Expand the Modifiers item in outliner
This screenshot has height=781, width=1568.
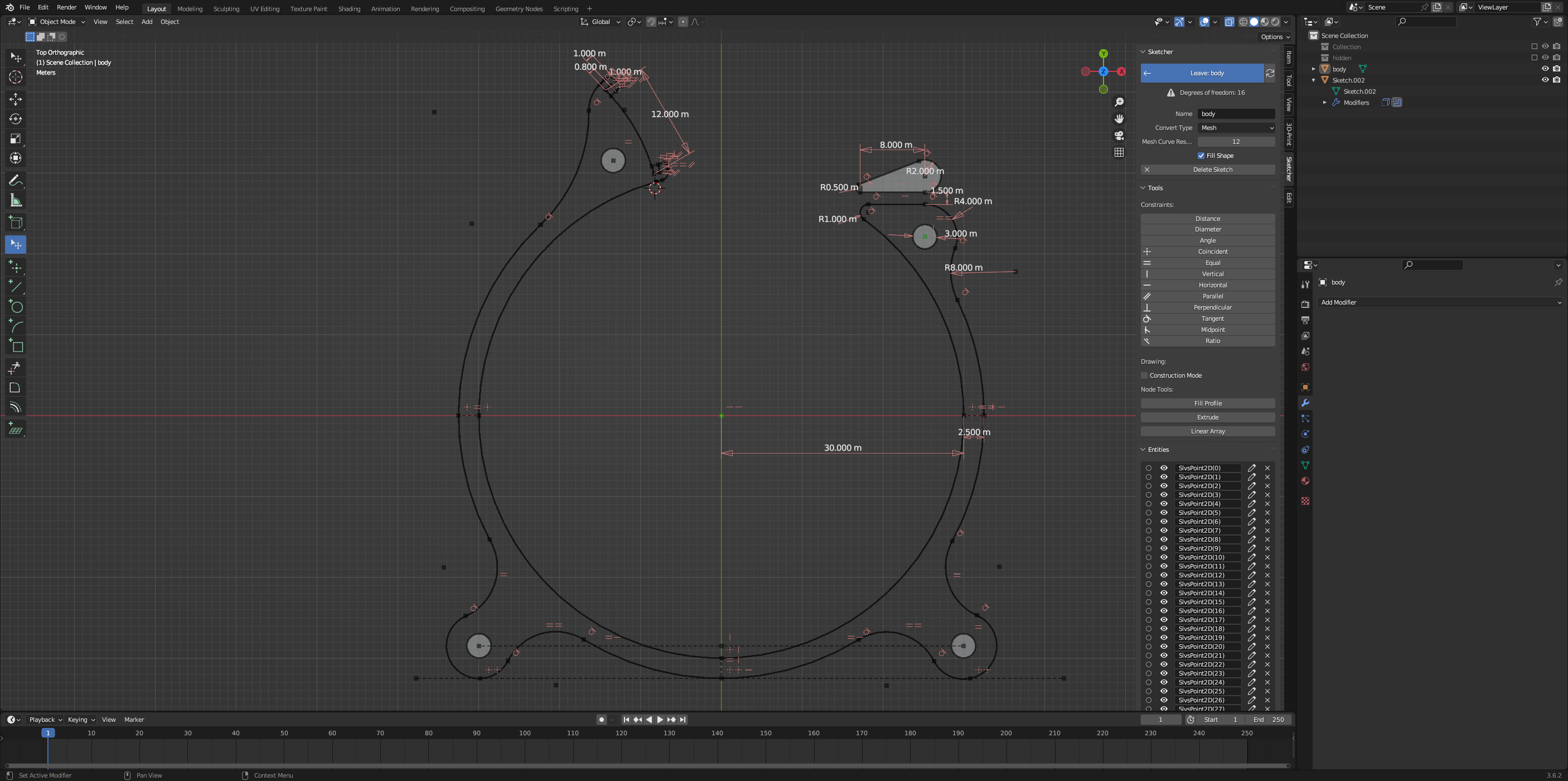(1324, 103)
